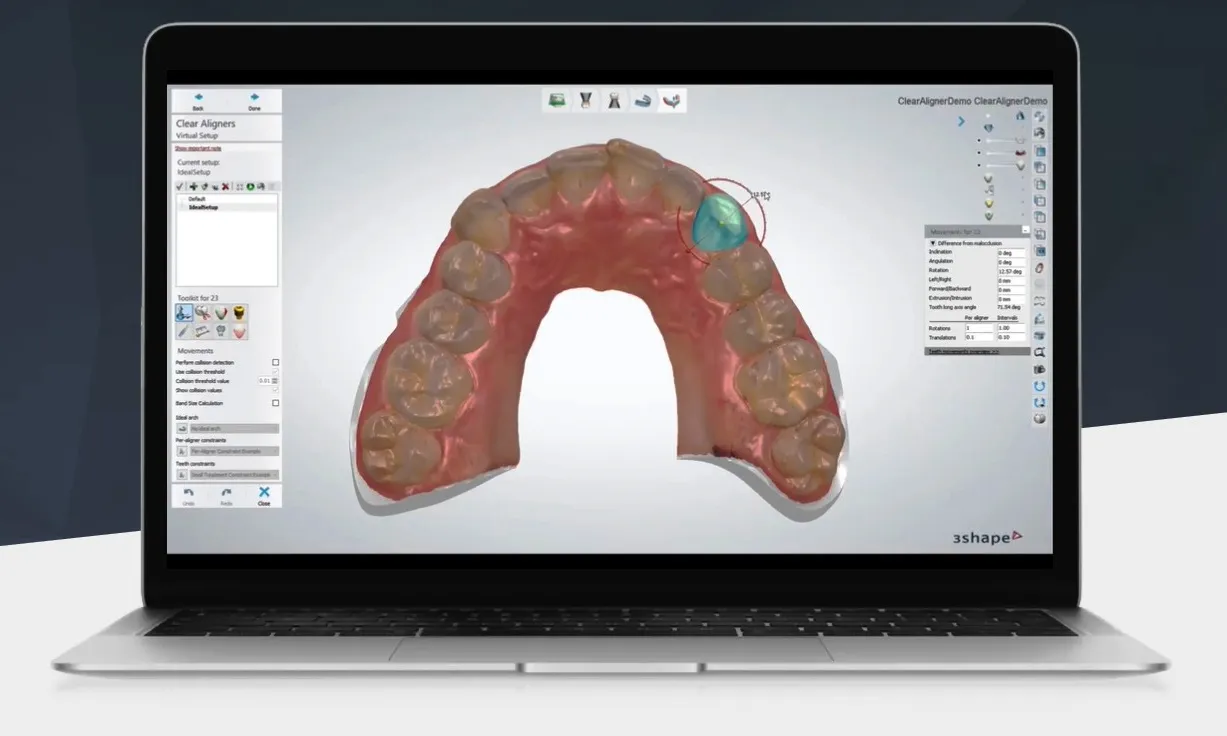Select the pink gum tool in Toolkit
Viewport: 1227px width, 736px height.
pos(240,331)
